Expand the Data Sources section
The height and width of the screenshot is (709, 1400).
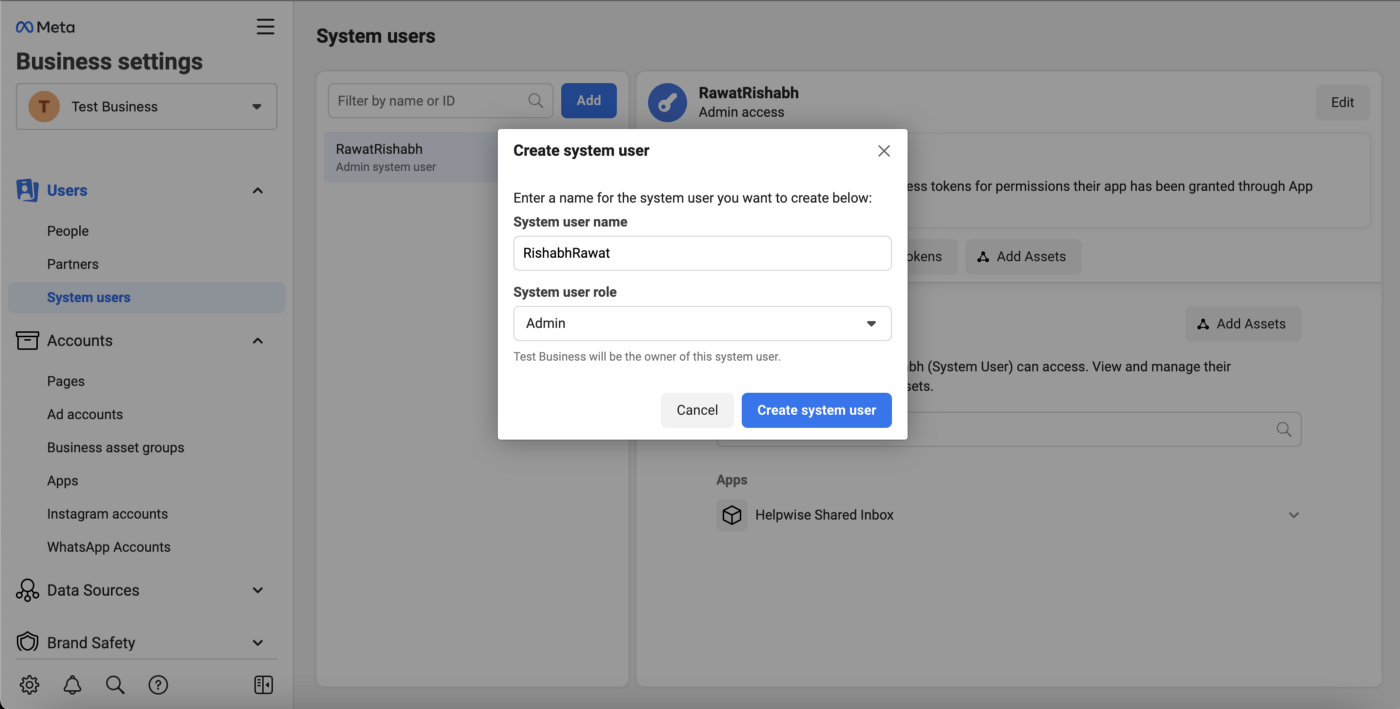pyautogui.click(x=257, y=590)
